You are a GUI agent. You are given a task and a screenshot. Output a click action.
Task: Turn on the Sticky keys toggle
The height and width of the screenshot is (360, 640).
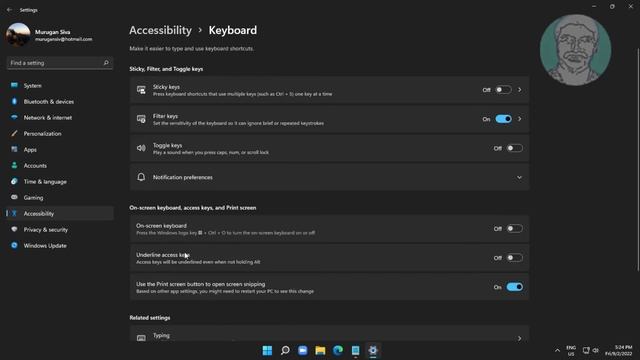[x=503, y=90]
